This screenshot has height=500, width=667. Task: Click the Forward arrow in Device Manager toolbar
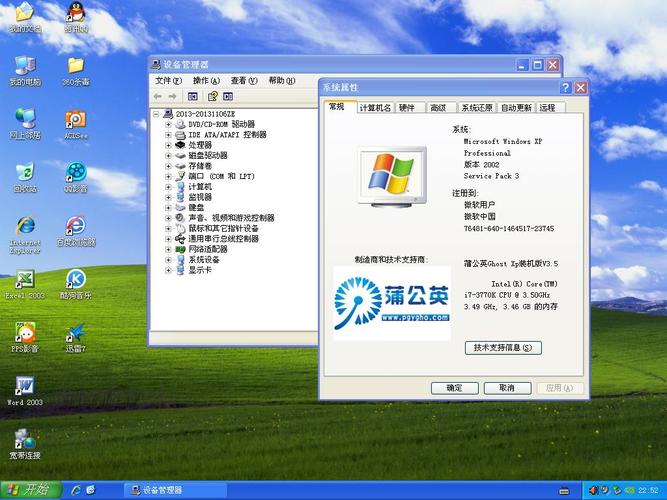(172, 97)
